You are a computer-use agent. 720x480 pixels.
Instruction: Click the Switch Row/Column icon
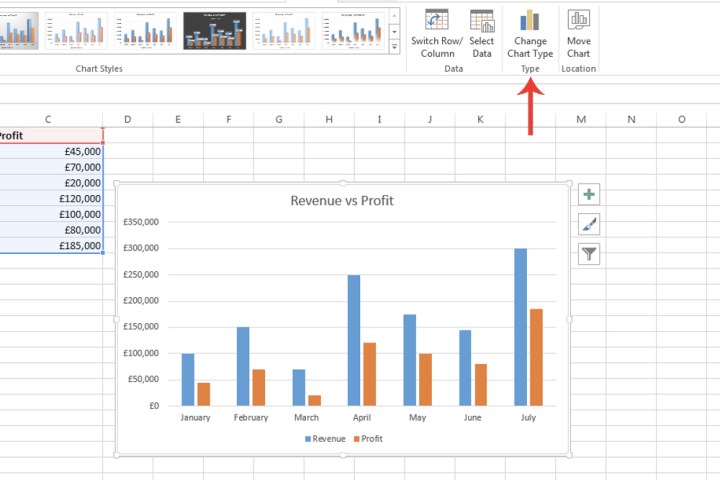pos(436,21)
